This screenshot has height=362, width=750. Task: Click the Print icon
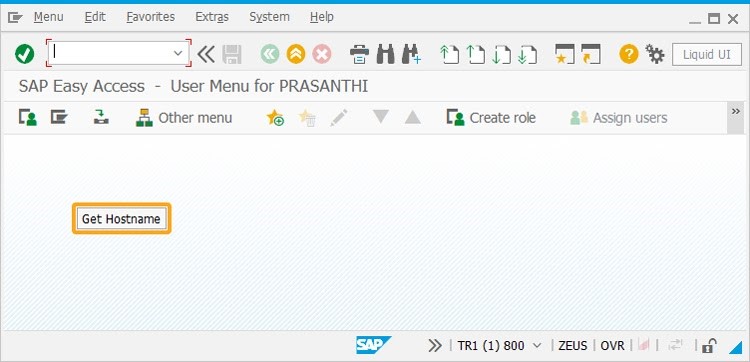pos(359,54)
